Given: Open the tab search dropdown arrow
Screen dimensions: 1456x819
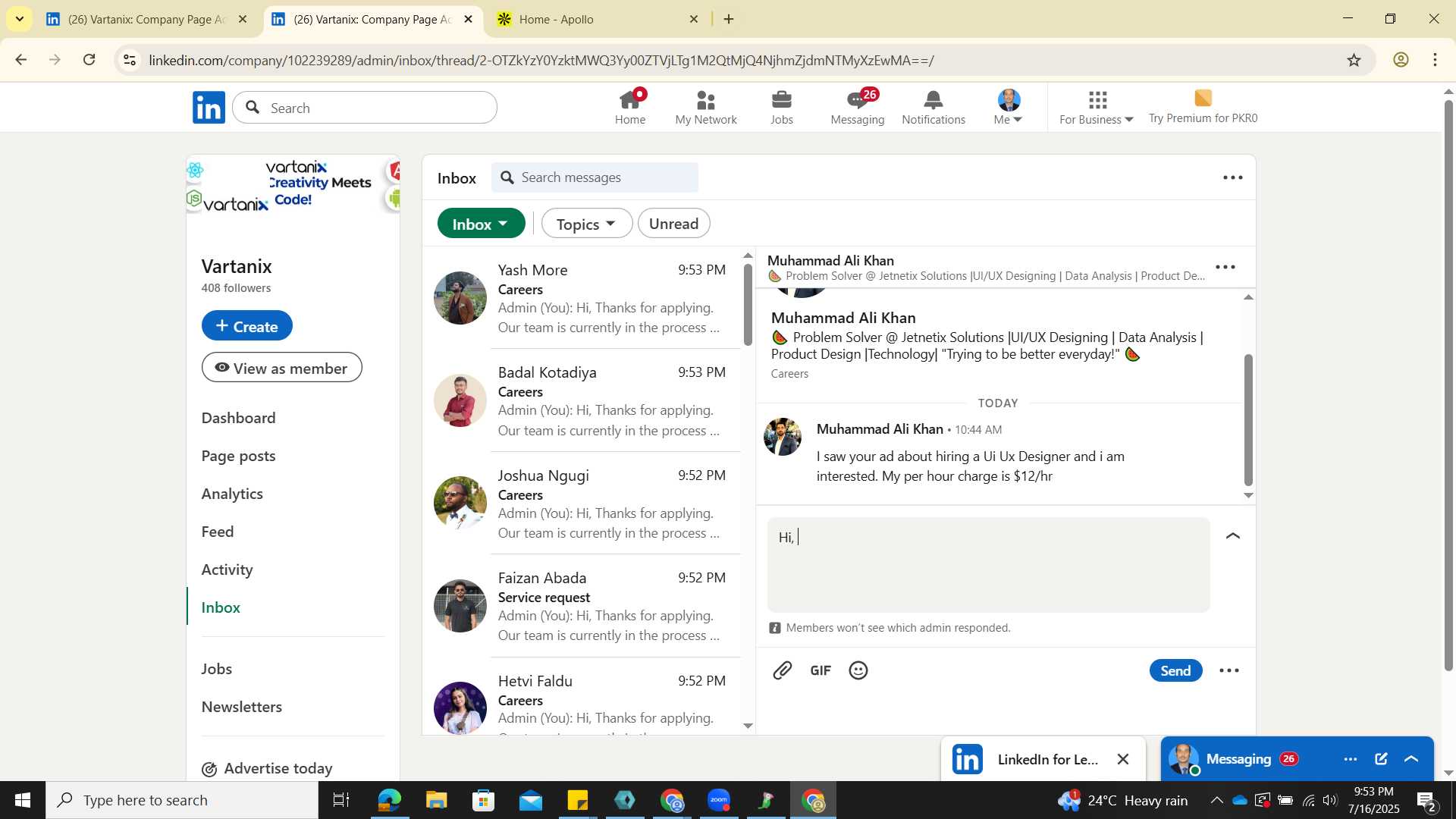Looking at the screenshot, I should point(19,19).
